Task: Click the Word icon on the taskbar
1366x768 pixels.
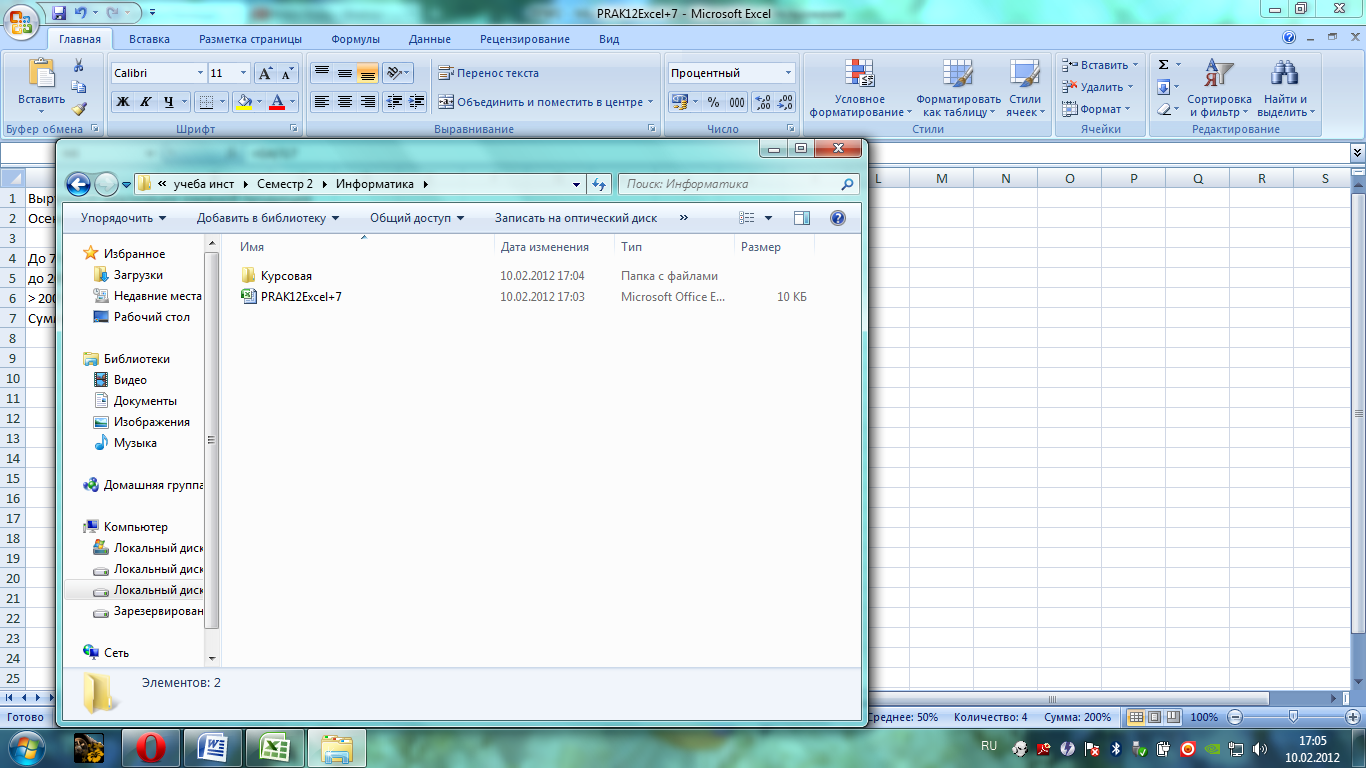Action: pyautogui.click(x=213, y=748)
